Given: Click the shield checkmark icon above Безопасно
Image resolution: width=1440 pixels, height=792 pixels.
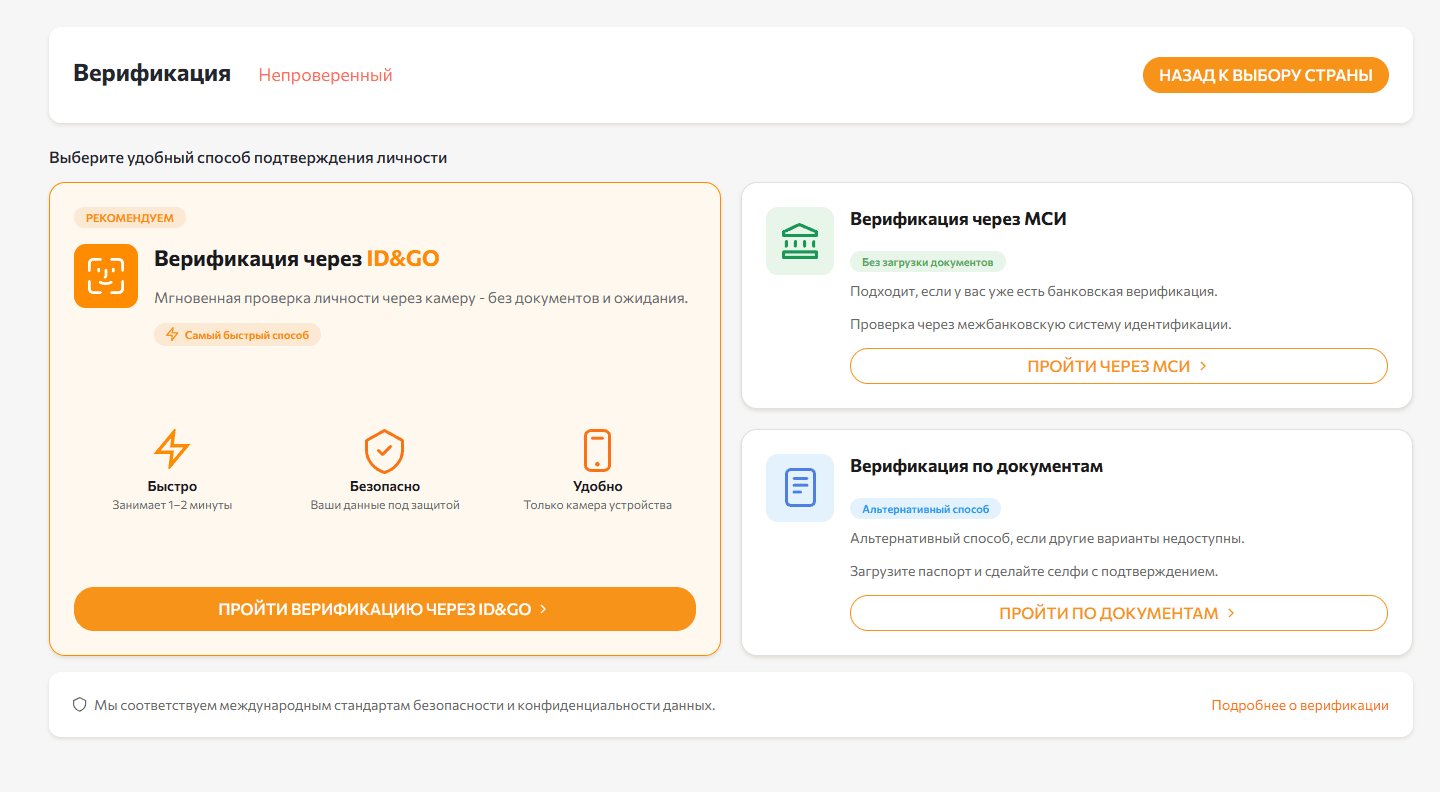Looking at the screenshot, I should click(x=384, y=451).
